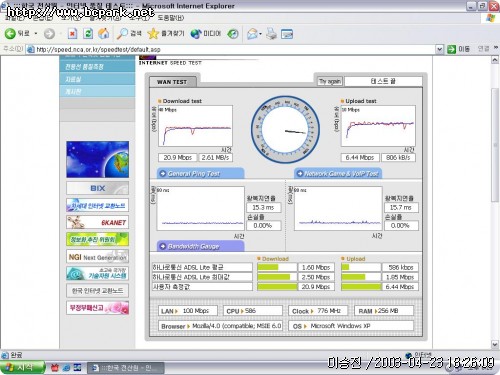Open the 한국 인터넷 교환노드 banner
Viewport: 500px width, 375px height.
tap(97, 291)
